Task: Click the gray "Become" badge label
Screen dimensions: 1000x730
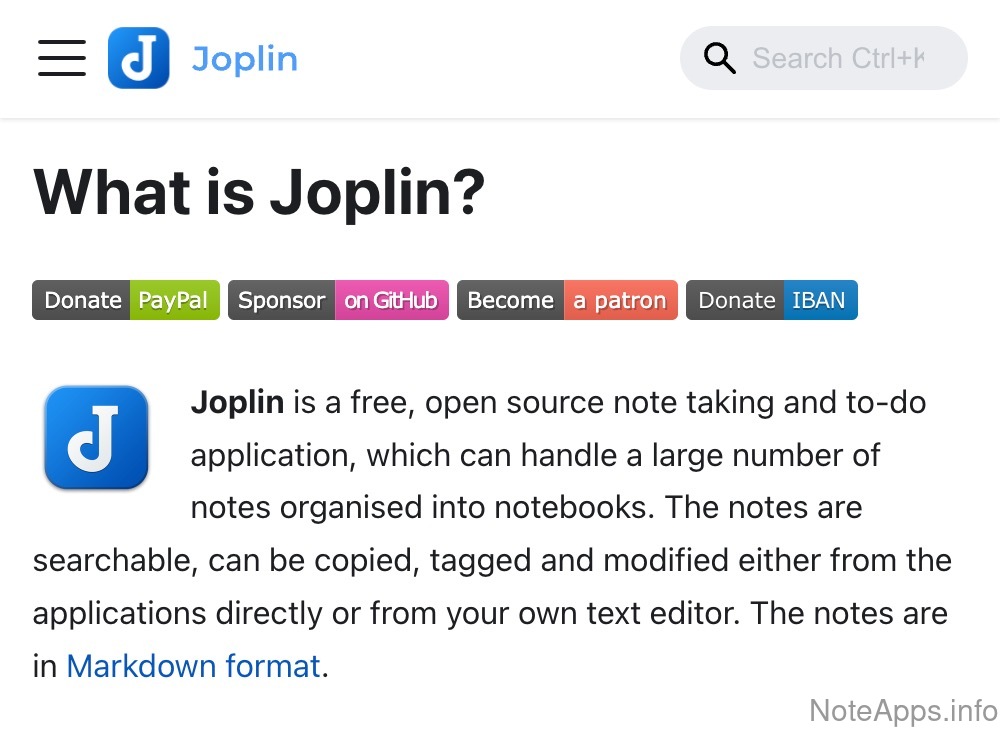Action: pos(510,300)
